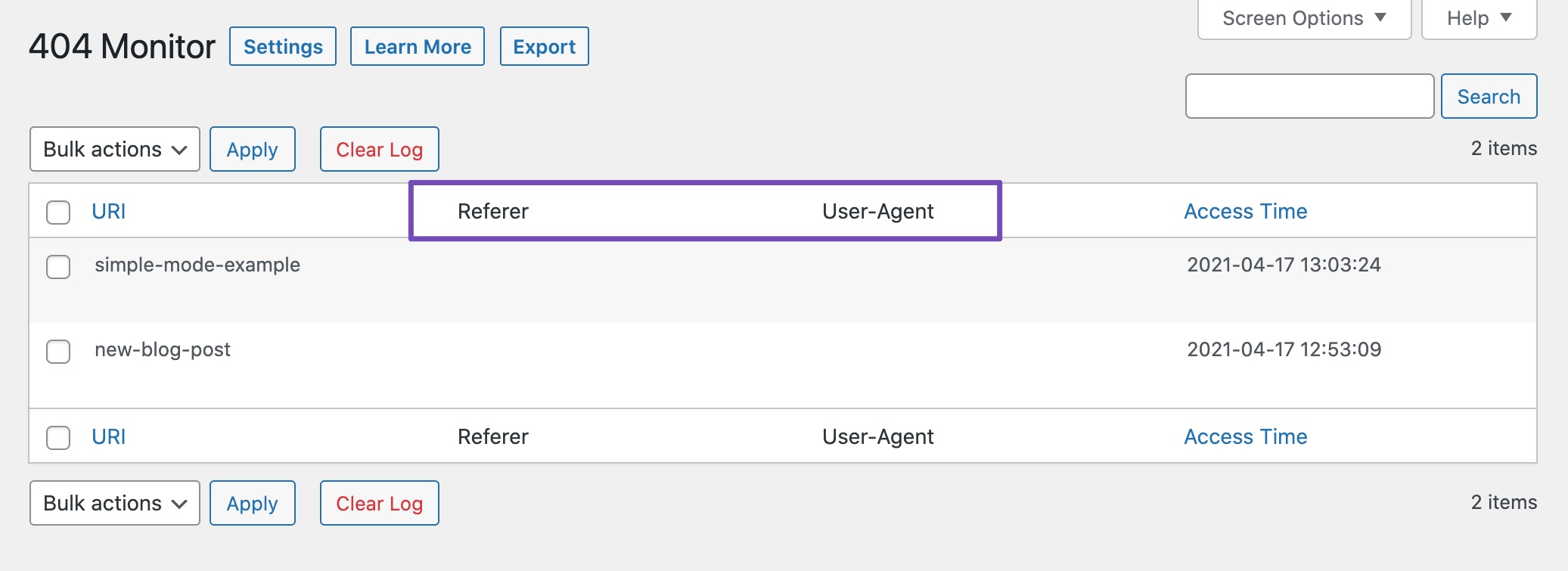The image size is (1568, 571).
Task: Open the top Bulk actions dropdown
Action: point(115,149)
